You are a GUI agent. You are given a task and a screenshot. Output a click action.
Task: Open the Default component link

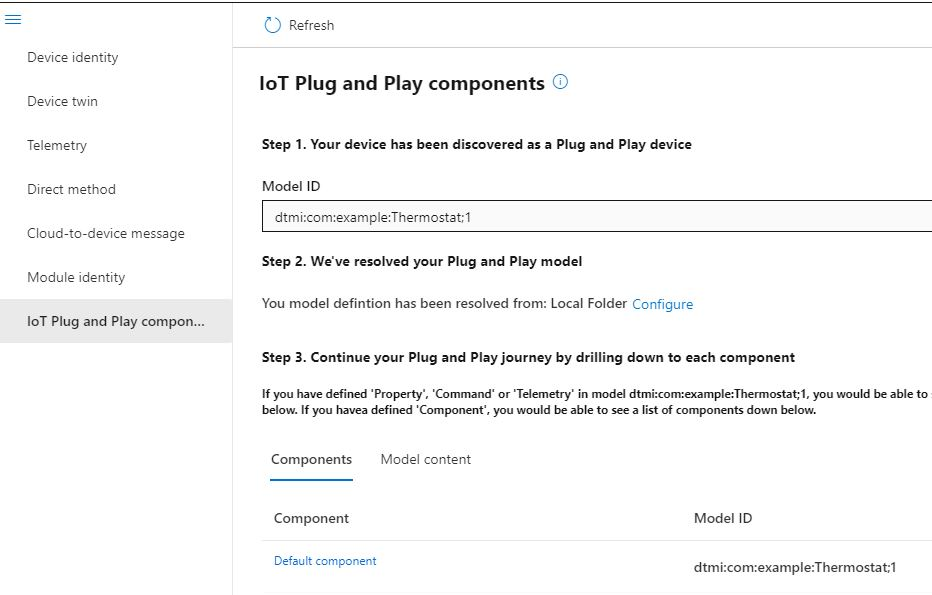[x=325, y=561]
